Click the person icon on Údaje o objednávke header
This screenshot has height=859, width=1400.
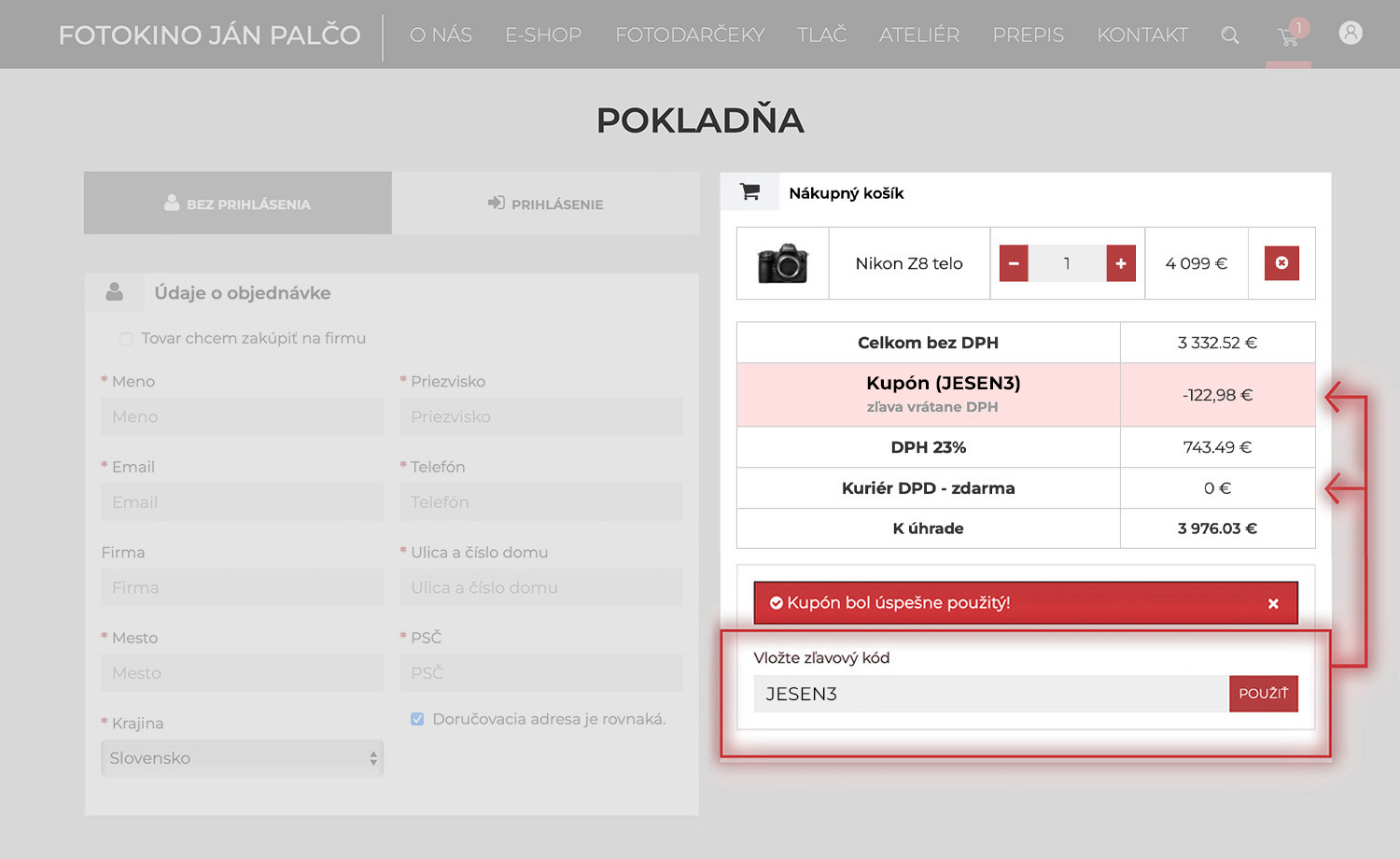pyautogui.click(x=115, y=291)
